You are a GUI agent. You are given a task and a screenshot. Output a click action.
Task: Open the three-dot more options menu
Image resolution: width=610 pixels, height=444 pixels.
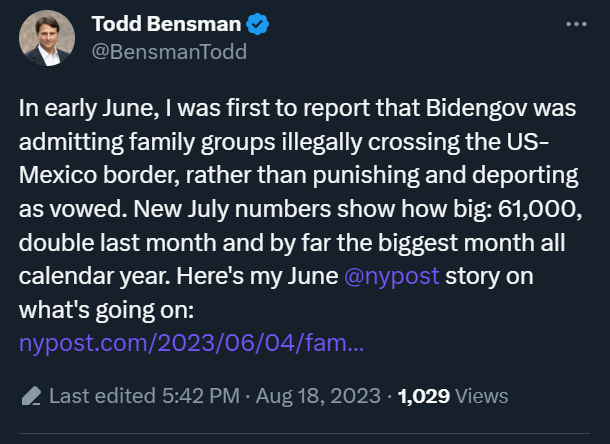(576, 24)
